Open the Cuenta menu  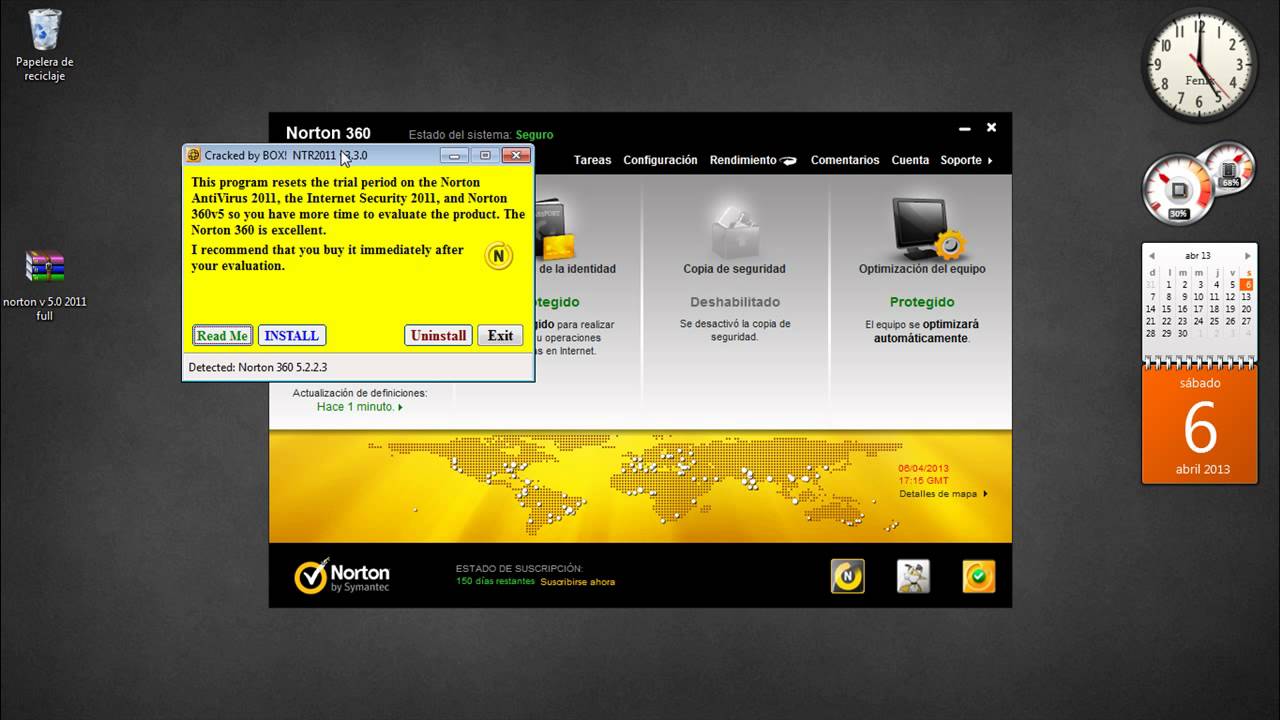pyautogui.click(x=910, y=160)
